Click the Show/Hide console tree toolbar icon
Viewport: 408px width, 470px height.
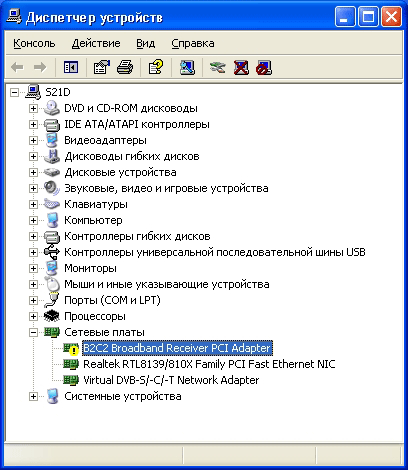pos(71,67)
